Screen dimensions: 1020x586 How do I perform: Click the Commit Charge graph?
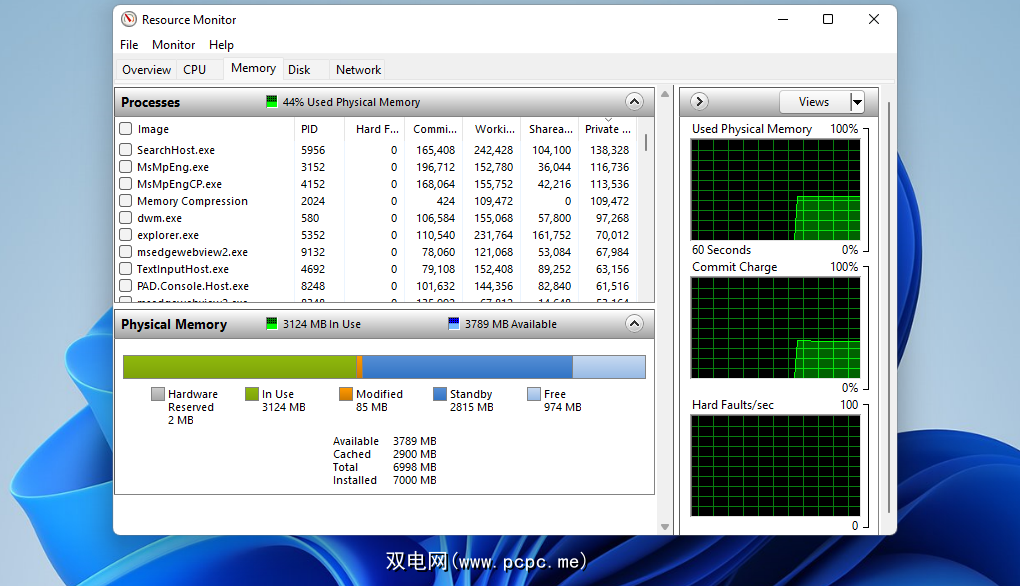(x=775, y=328)
